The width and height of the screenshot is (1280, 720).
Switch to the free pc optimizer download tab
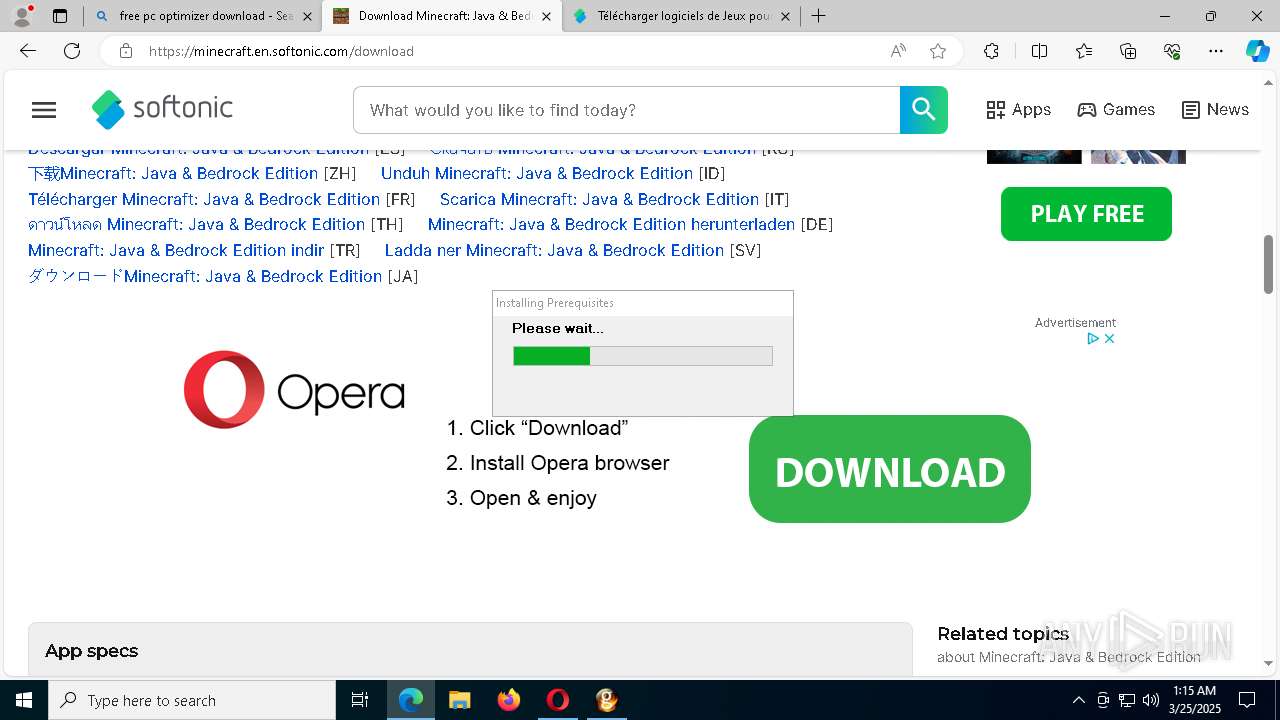coord(205,16)
